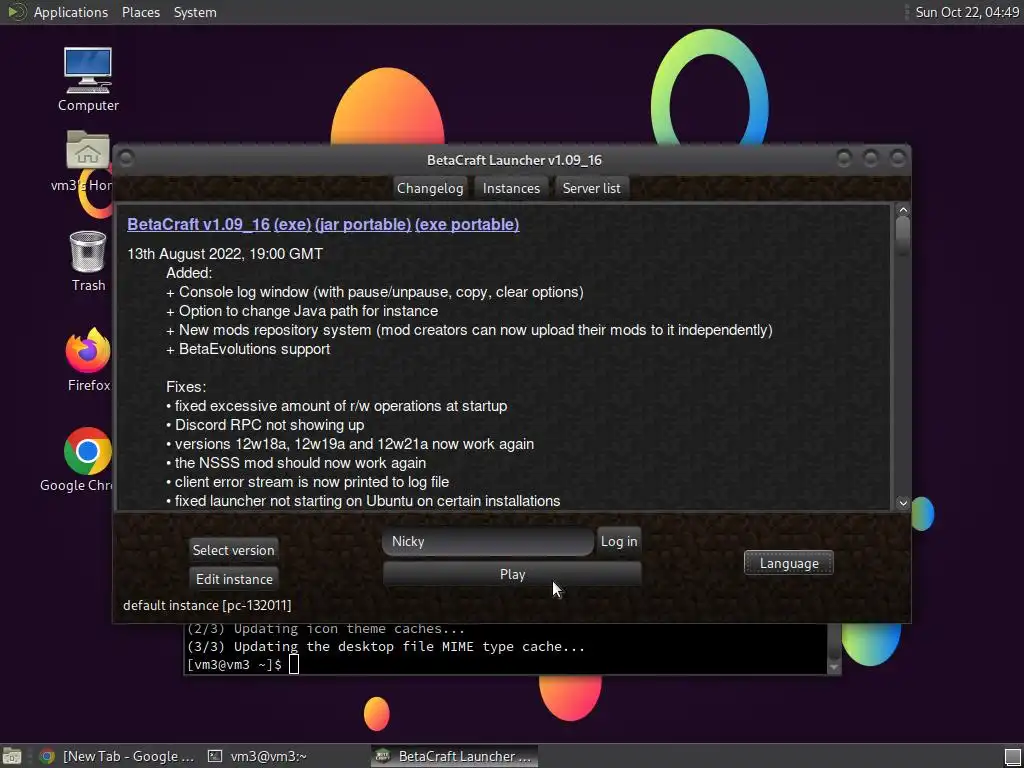1024x768 pixels.
Task: Click the (exe portable) download link
Action: point(467,224)
